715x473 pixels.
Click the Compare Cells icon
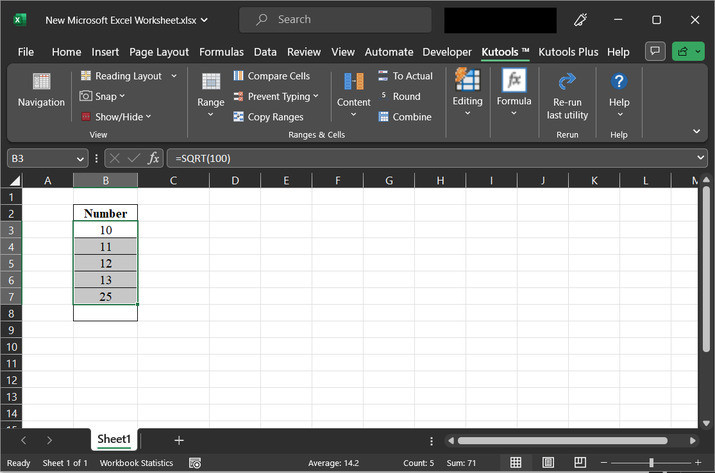[240, 76]
